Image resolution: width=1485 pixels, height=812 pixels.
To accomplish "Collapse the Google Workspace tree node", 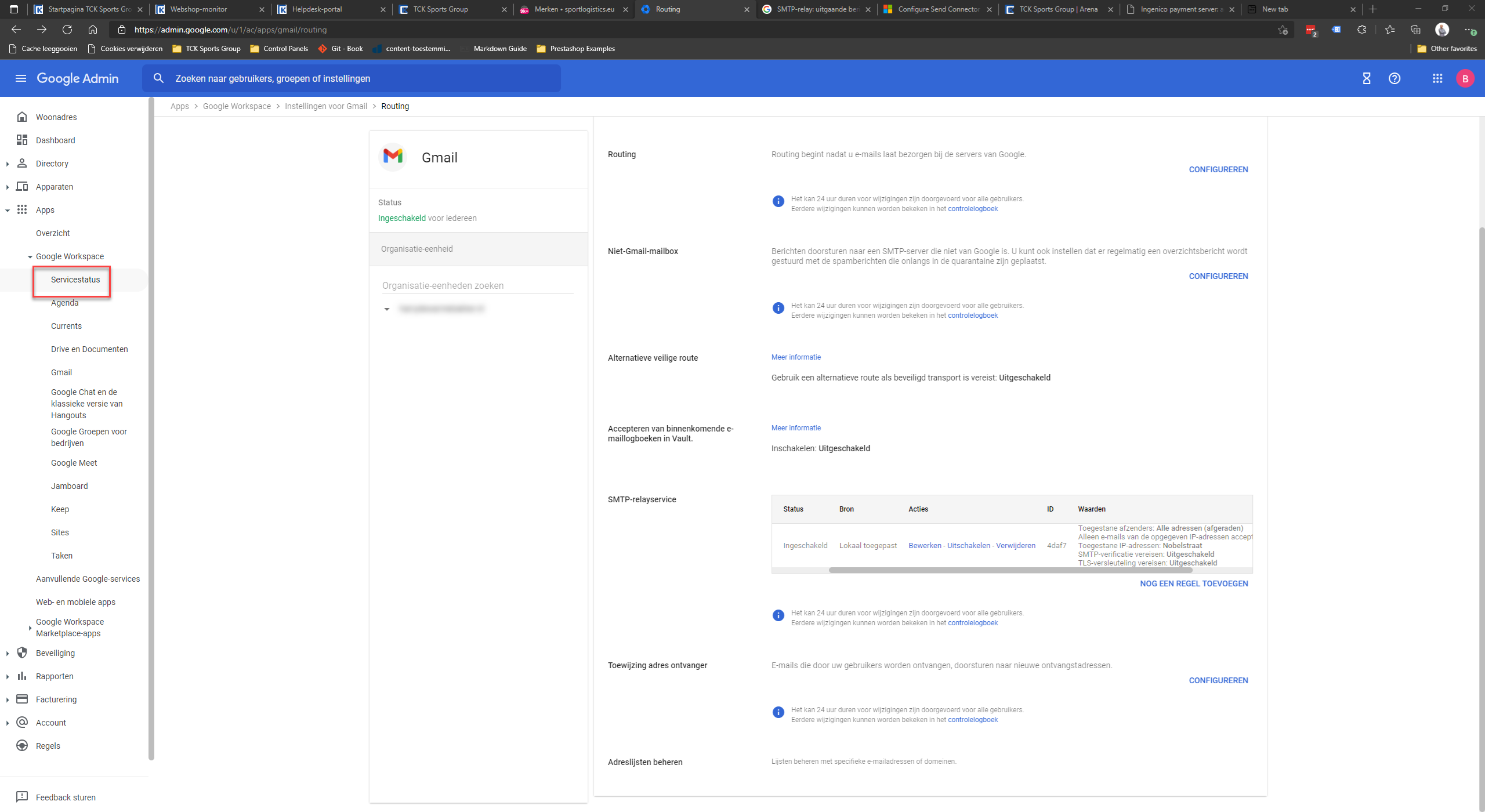I will point(30,256).
